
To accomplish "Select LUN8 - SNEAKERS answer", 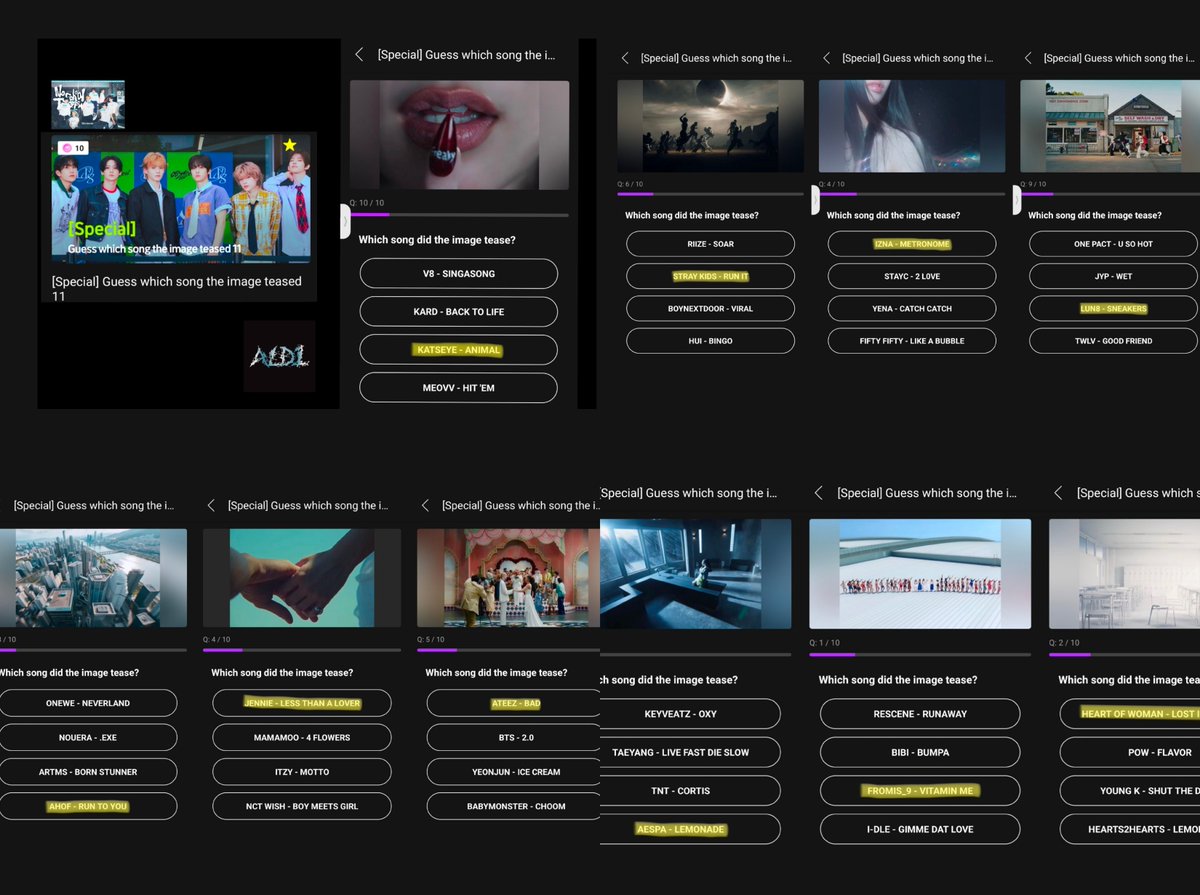I will (x=1113, y=309).
